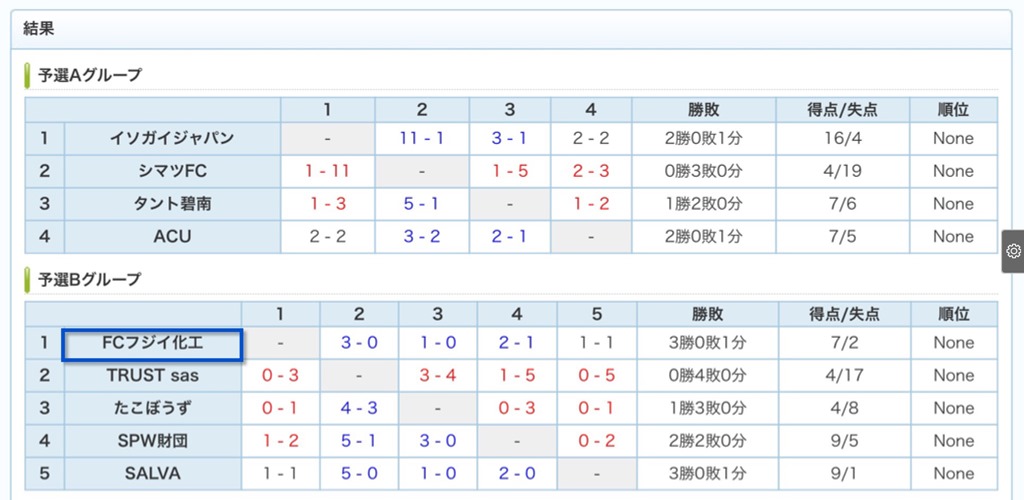Image resolution: width=1024 pixels, height=500 pixels.
Task: Click the 16/4 goals cell for イソガイジャパン
Action: tap(842, 138)
